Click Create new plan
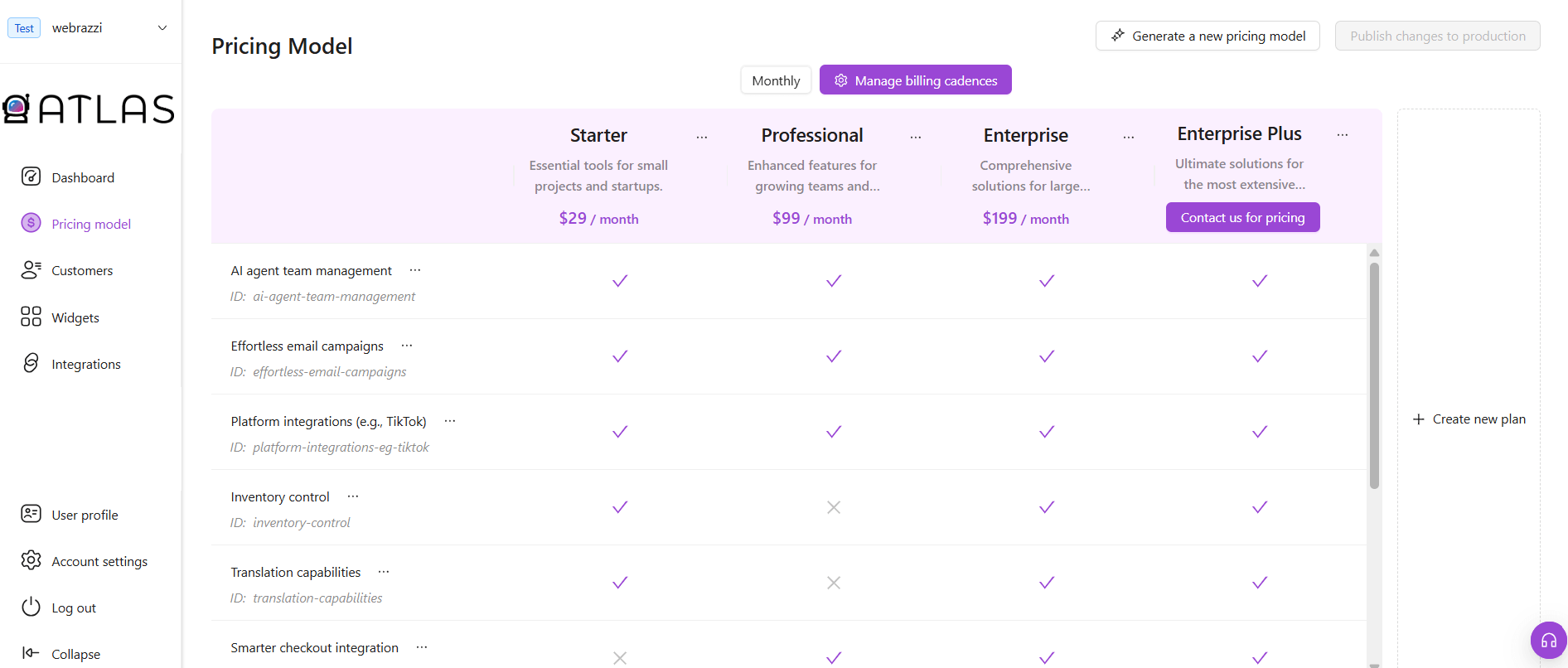The image size is (1568, 668). click(x=1469, y=419)
